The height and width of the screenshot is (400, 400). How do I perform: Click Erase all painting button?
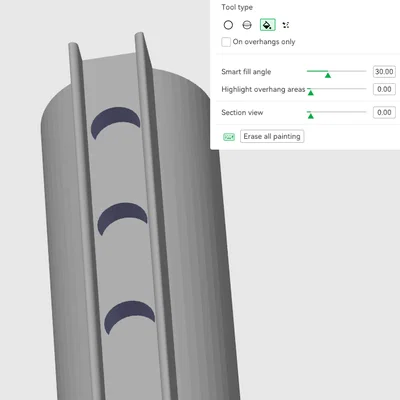click(x=272, y=136)
